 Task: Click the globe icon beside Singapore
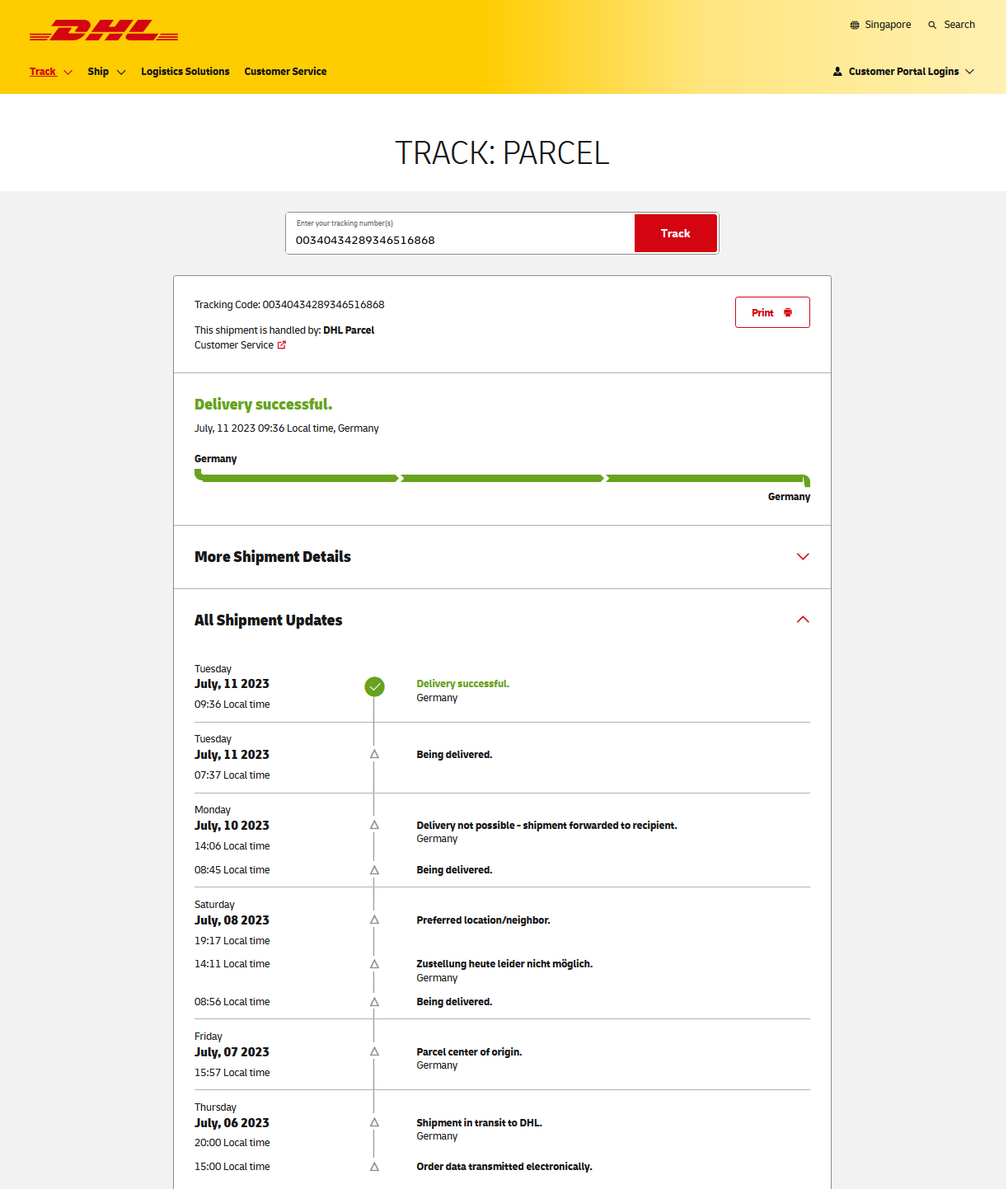tap(855, 25)
